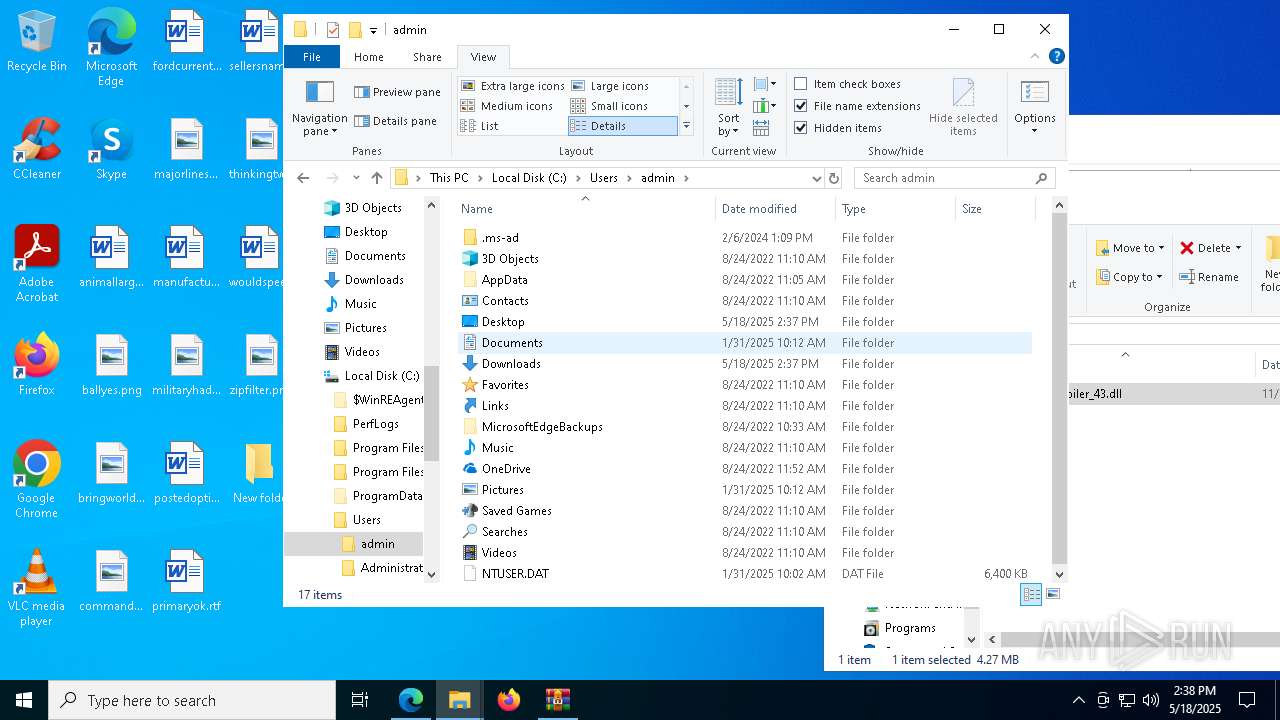The width and height of the screenshot is (1280, 720).
Task: Open the Add columns dropdown icon
Action: pyautogui.click(x=765, y=106)
